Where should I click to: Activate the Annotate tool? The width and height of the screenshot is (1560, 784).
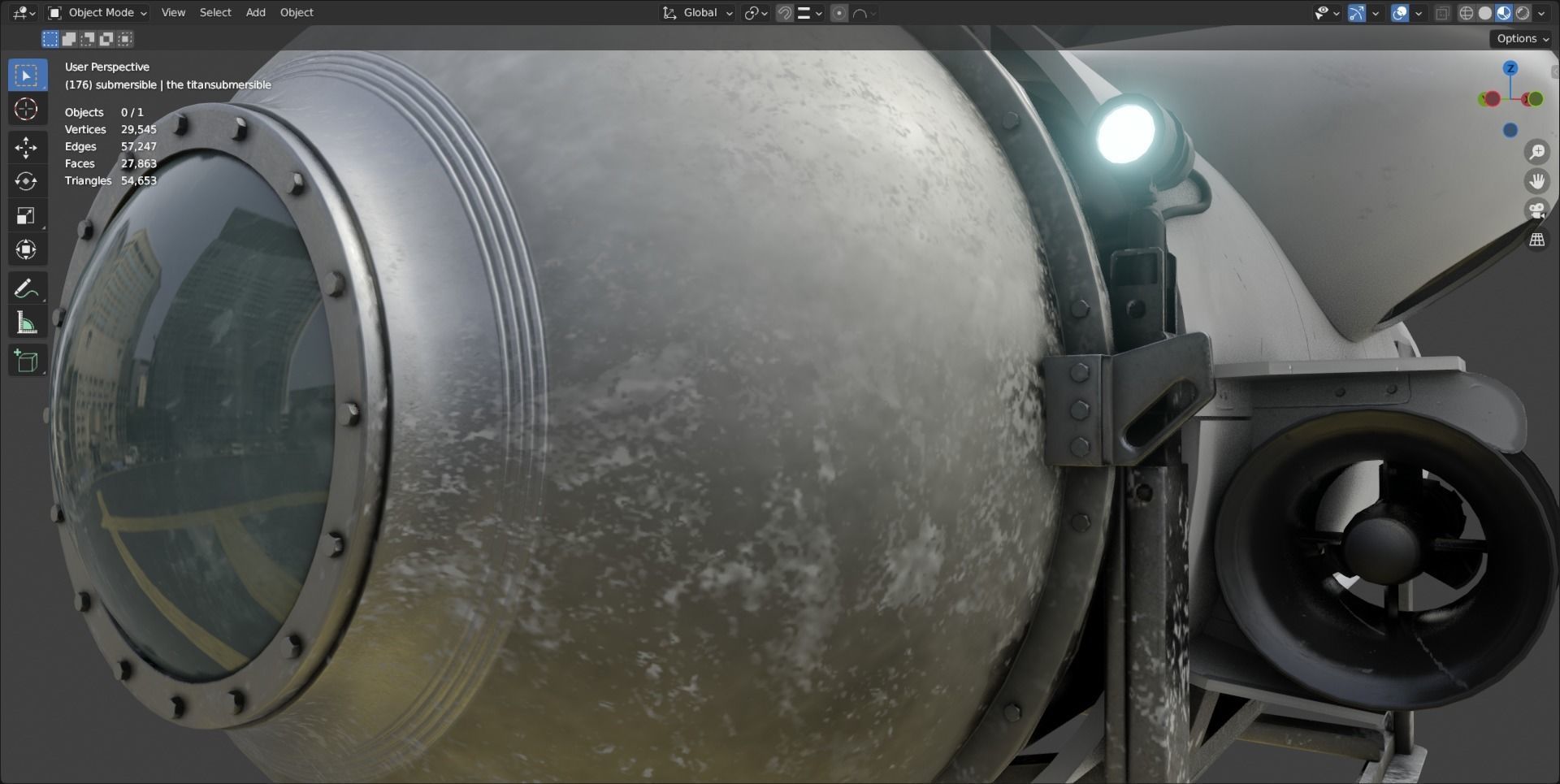(27, 288)
